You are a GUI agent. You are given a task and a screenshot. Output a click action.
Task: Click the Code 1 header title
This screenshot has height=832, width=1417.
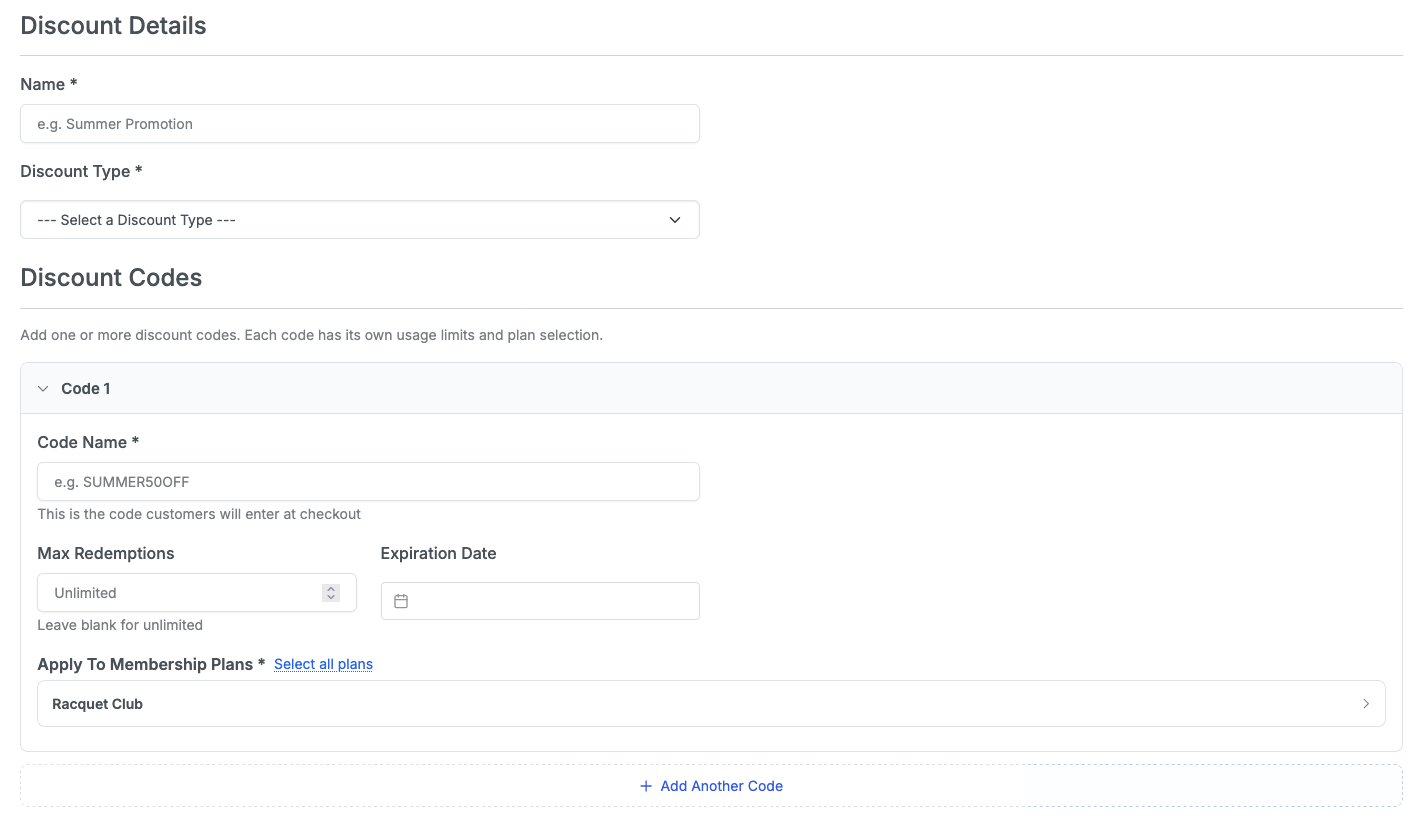[x=86, y=389]
